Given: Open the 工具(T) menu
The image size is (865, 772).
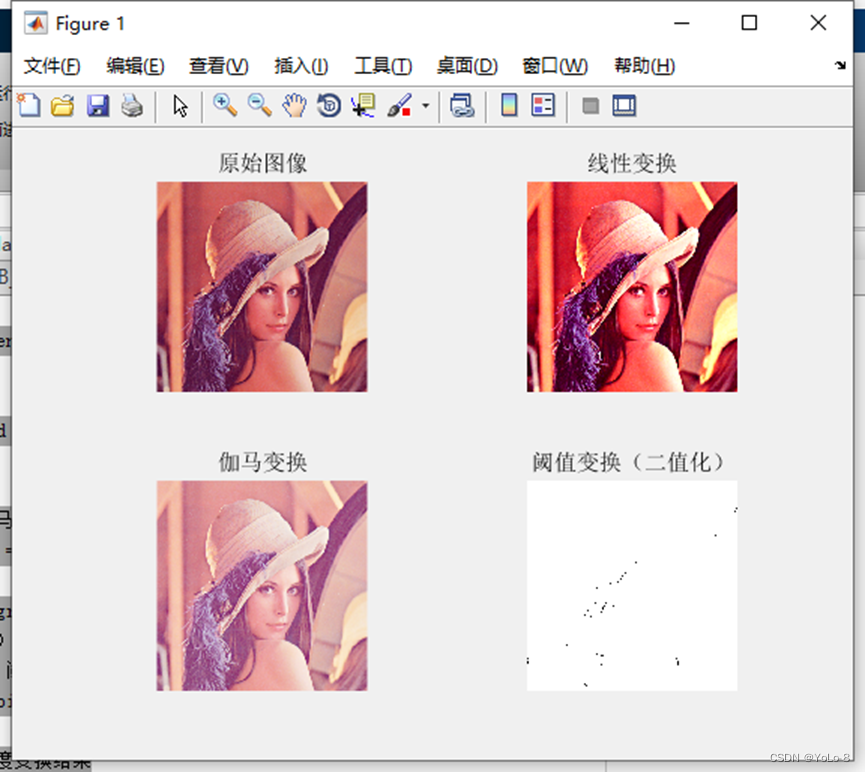Looking at the screenshot, I should (383, 66).
